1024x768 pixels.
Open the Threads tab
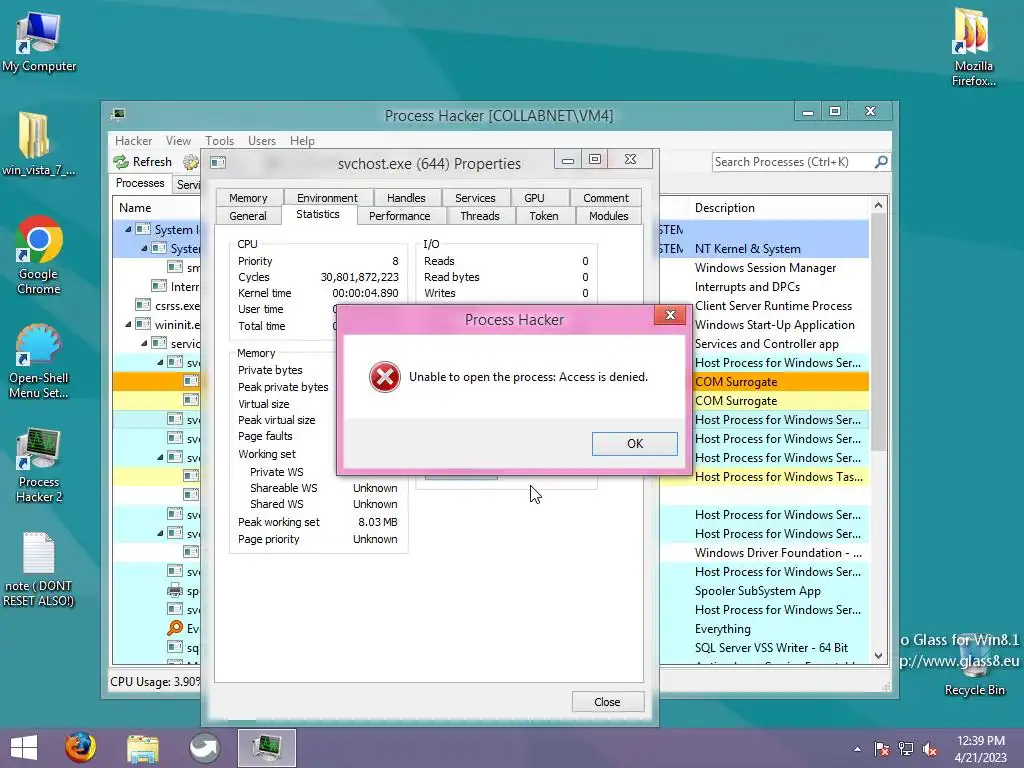pos(480,216)
